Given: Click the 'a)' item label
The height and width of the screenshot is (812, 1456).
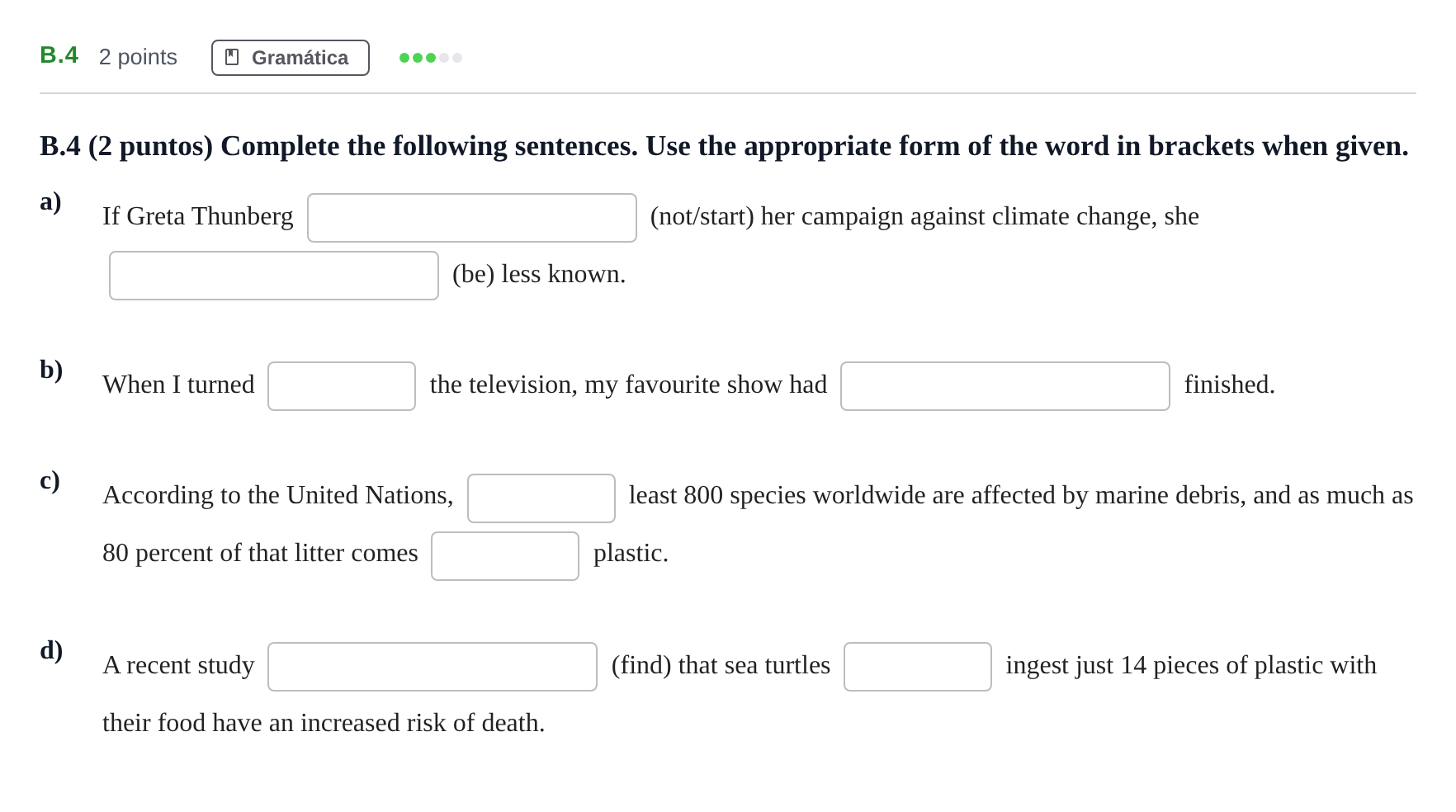Looking at the screenshot, I should point(50,201).
